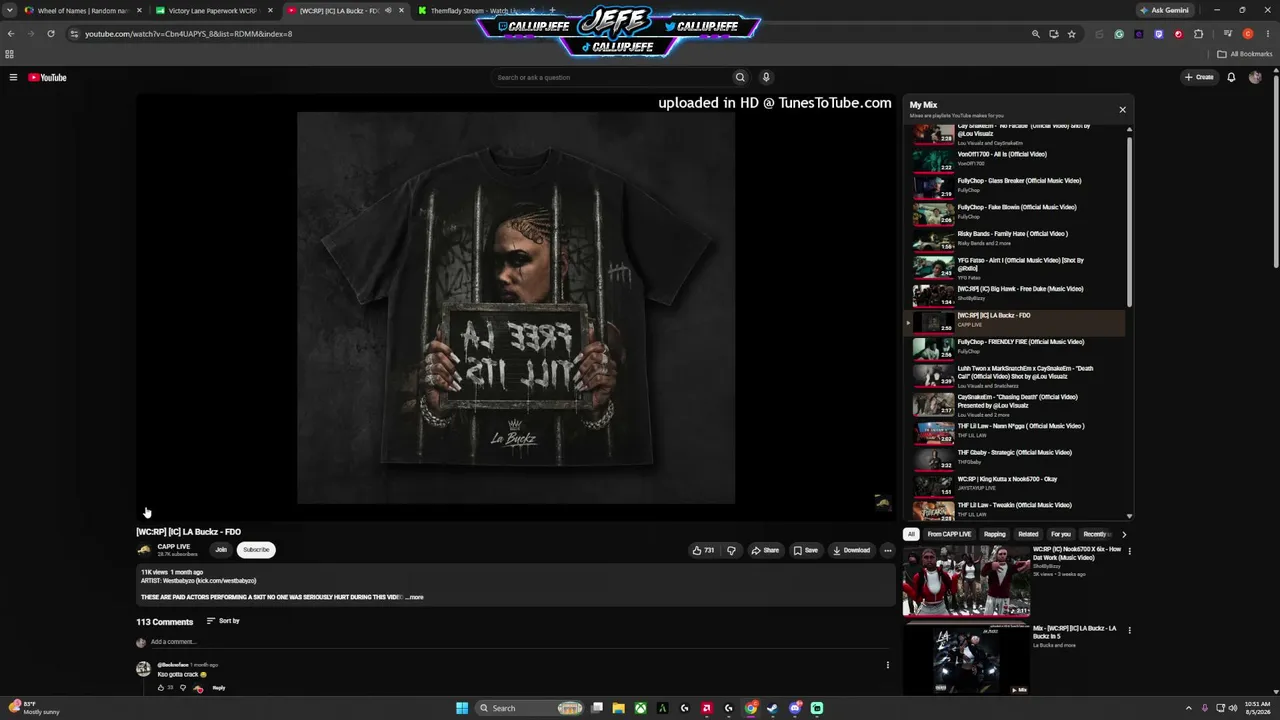This screenshot has width=1280, height=720.
Task: Play 'VonOff1700 - All Is' from playlist
Action: pyautogui.click(x=1016, y=158)
